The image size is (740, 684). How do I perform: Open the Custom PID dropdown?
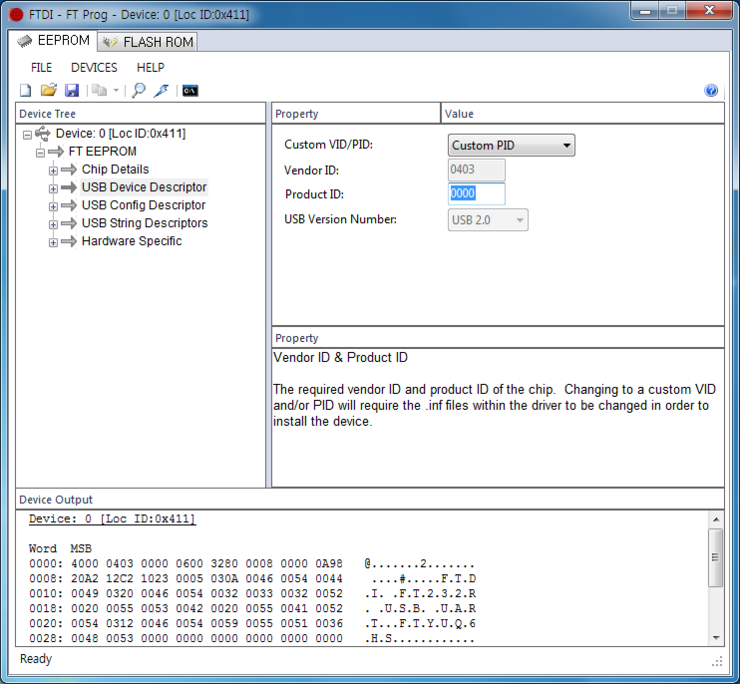tap(511, 145)
